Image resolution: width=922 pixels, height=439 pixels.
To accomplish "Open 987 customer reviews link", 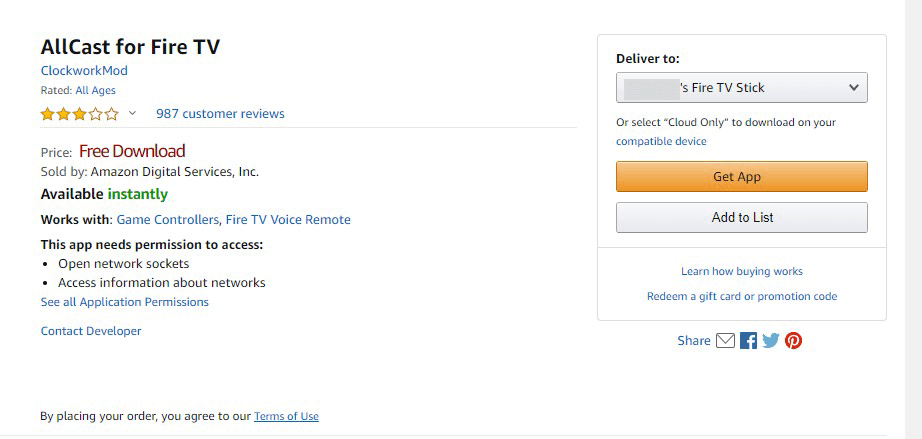I will click(x=220, y=113).
